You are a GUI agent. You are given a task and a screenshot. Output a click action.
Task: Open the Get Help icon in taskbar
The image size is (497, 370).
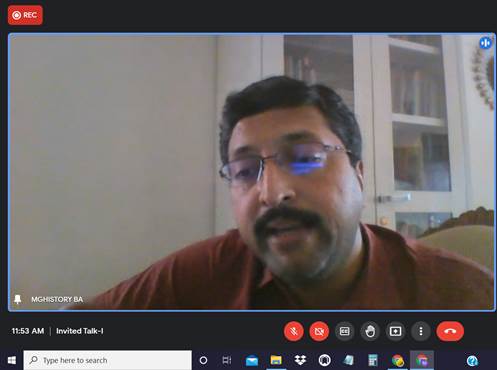pos(472,361)
